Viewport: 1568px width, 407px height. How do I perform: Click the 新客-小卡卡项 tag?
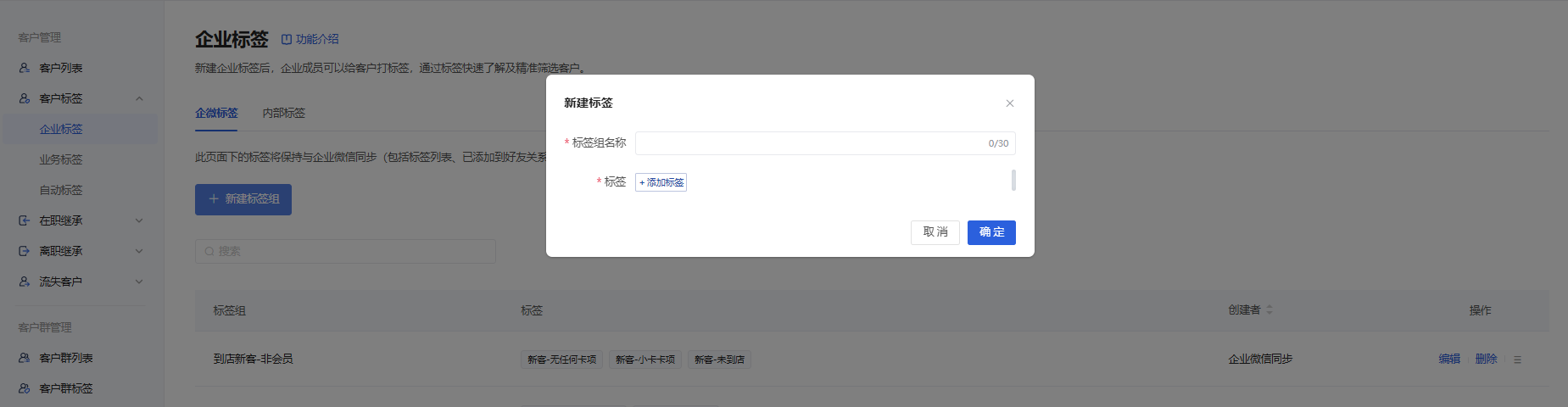pyautogui.click(x=645, y=360)
